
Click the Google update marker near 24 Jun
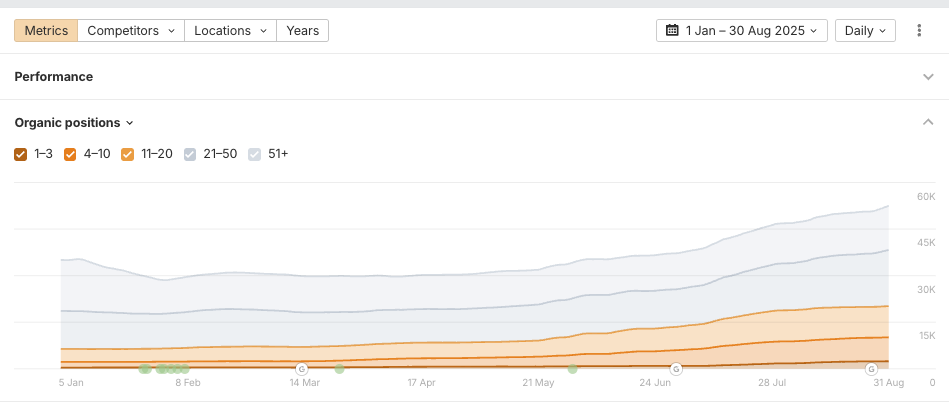pos(676,369)
